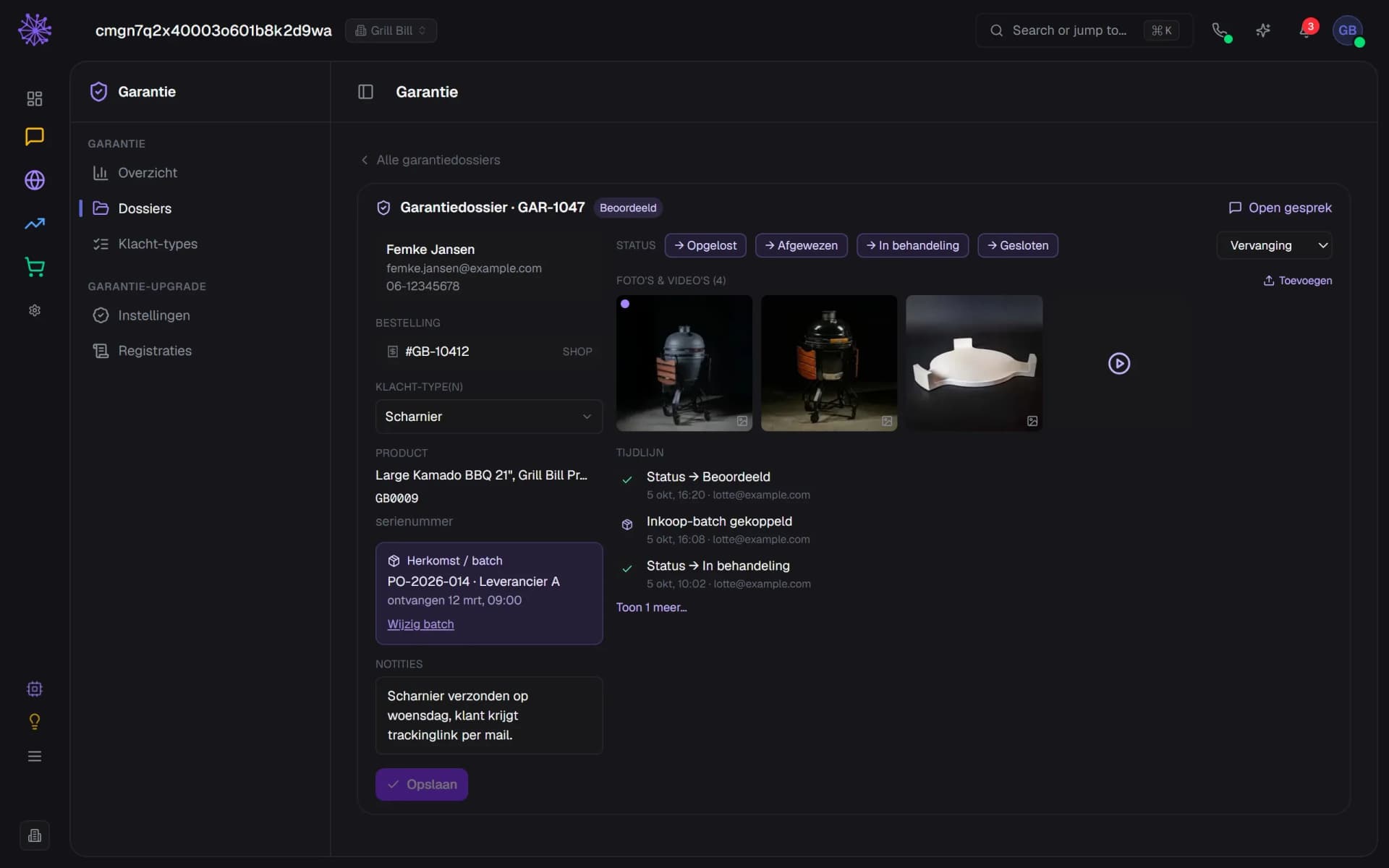The image size is (1389, 868).
Task: Set status to Opgelost
Action: pos(705,245)
